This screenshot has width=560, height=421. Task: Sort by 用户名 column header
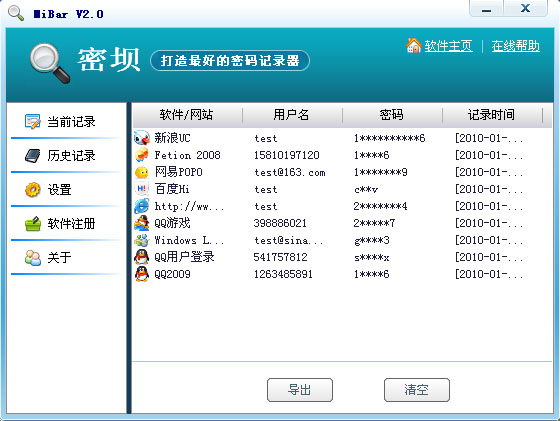point(292,115)
